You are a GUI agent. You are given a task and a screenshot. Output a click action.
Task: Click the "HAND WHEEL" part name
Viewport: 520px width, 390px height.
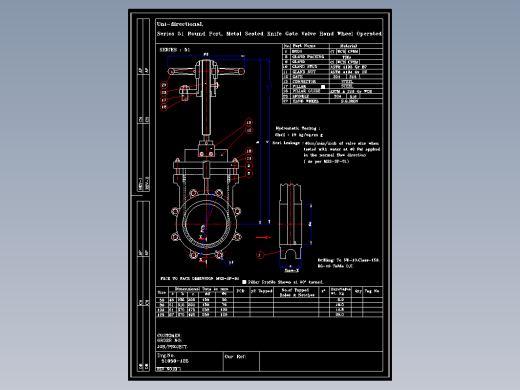(306, 101)
